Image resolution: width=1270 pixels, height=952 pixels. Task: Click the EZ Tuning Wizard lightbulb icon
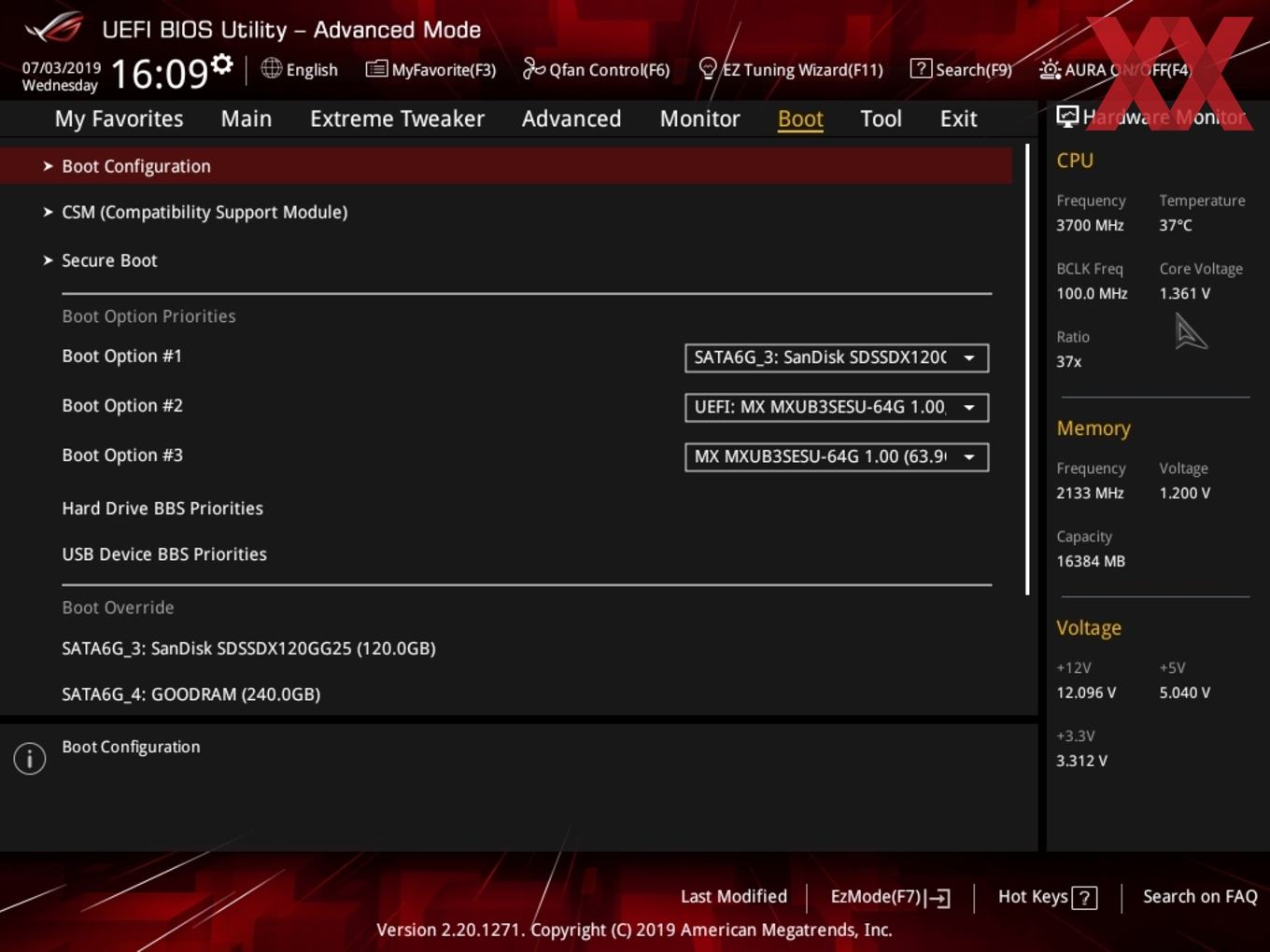pos(708,68)
